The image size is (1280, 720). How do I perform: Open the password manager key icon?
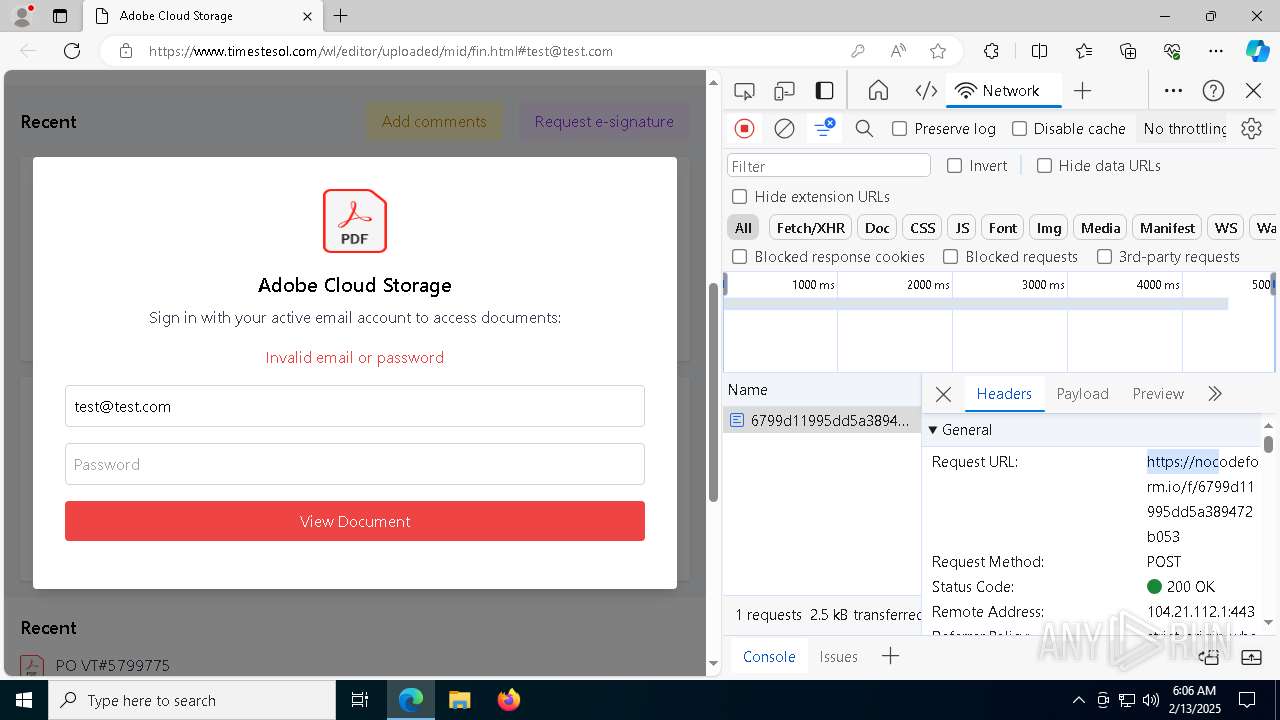coord(858,51)
